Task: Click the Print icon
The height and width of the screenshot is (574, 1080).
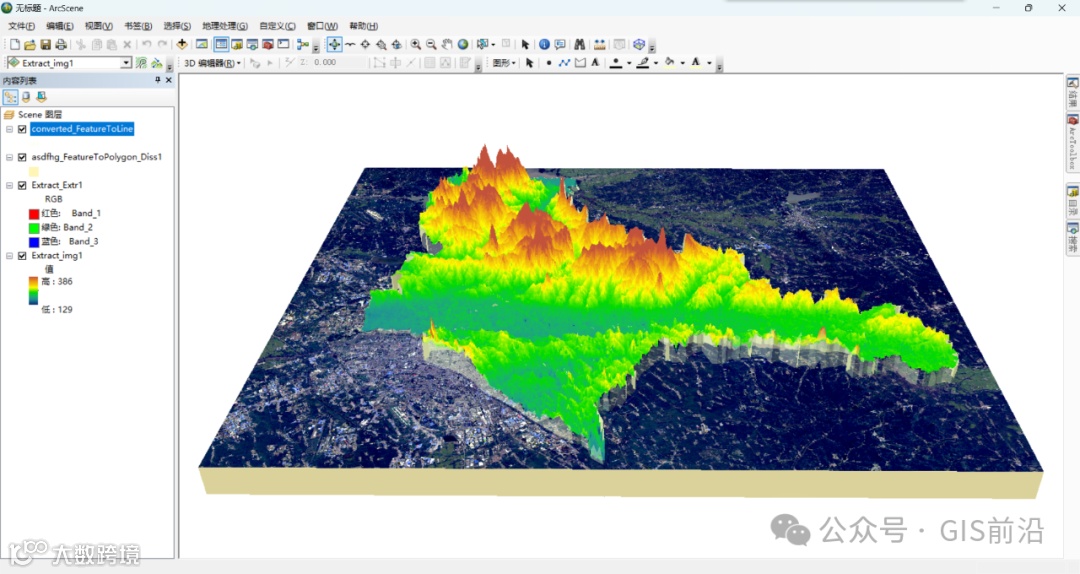Action: [x=61, y=44]
